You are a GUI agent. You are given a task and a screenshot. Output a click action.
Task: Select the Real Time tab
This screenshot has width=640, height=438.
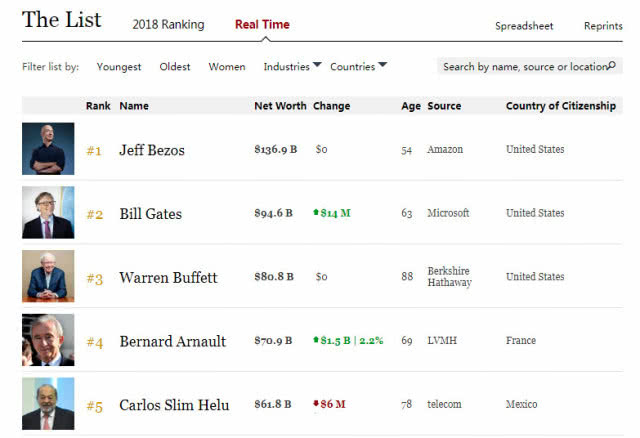(x=262, y=24)
